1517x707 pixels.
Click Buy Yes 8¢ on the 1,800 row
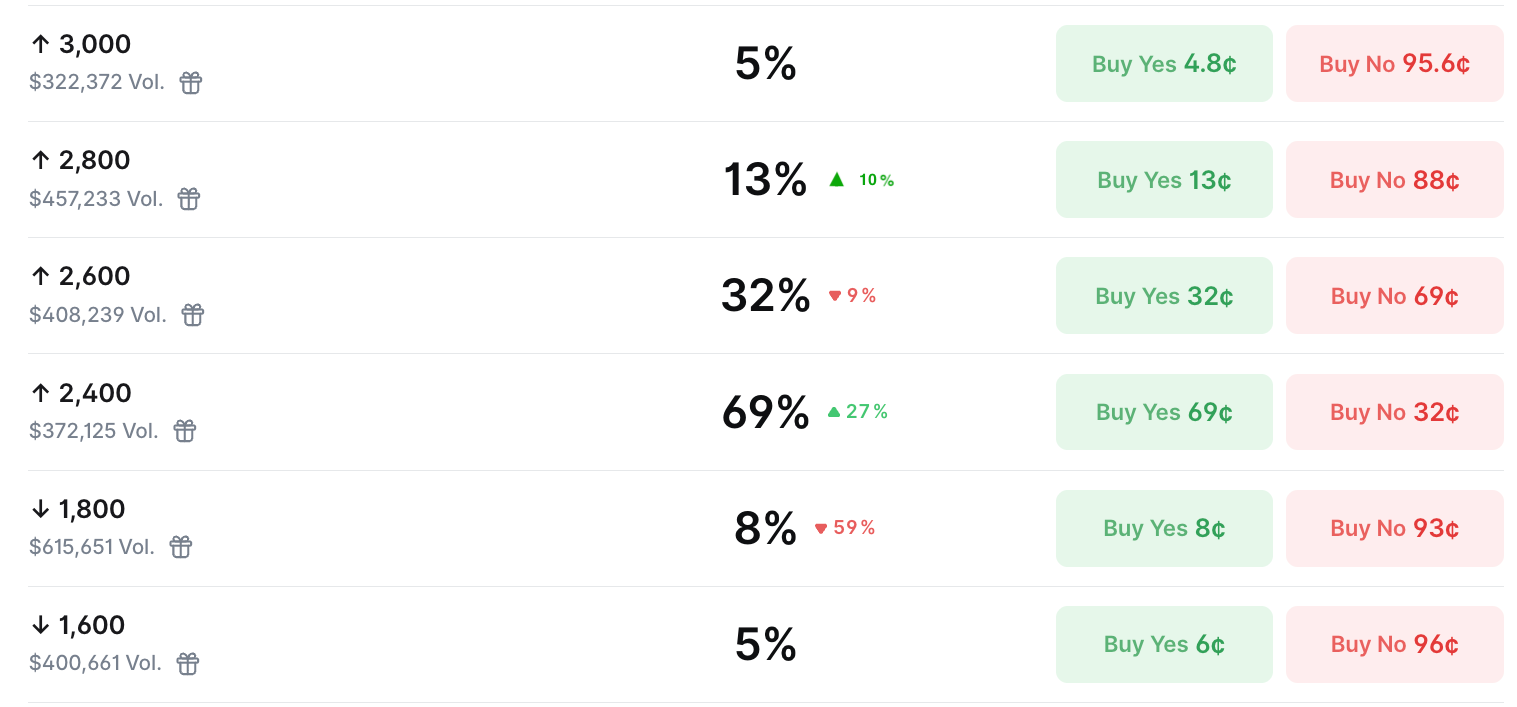(x=1164, y=528)
